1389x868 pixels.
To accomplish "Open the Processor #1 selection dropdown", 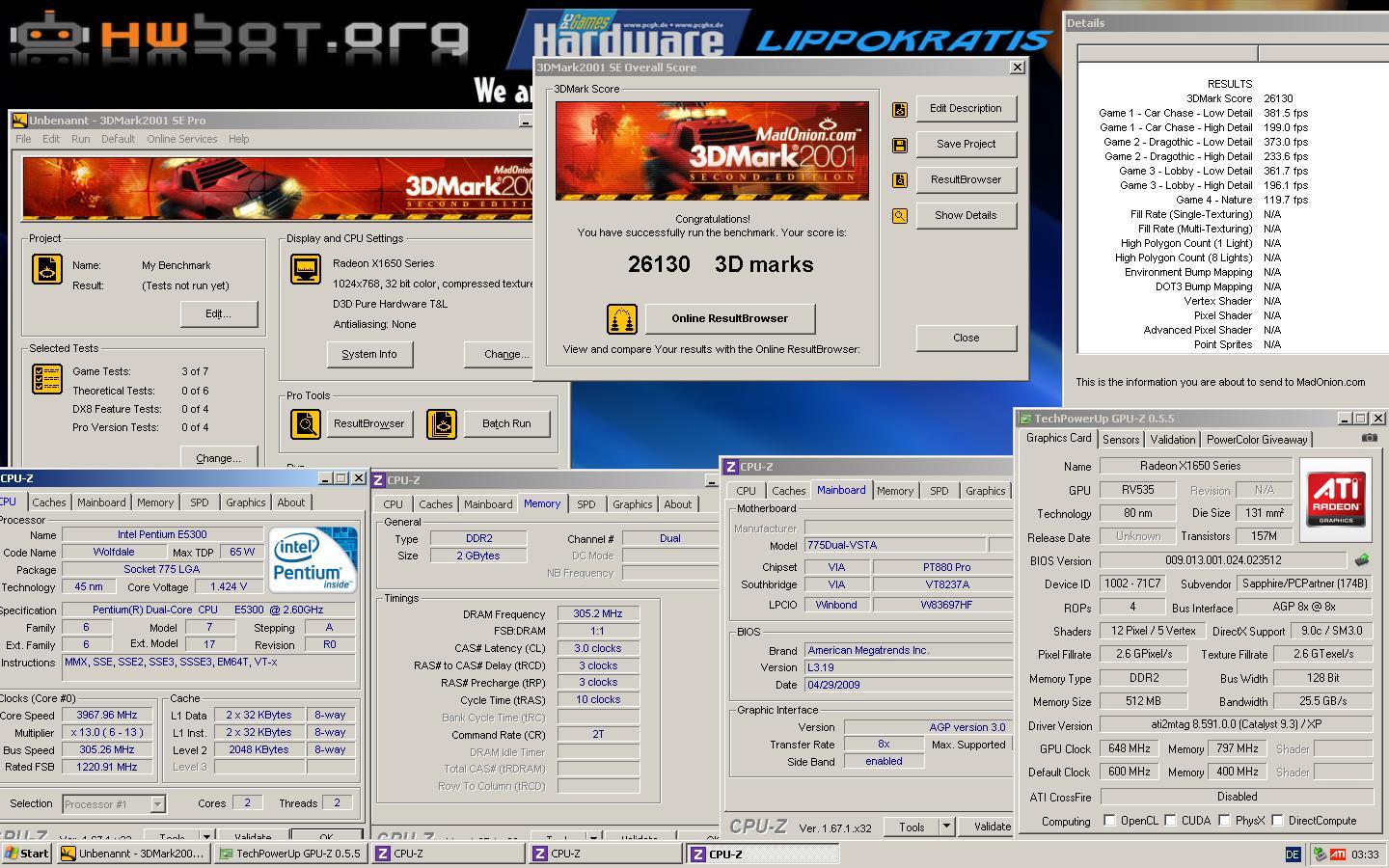I will tap(157, 803).
